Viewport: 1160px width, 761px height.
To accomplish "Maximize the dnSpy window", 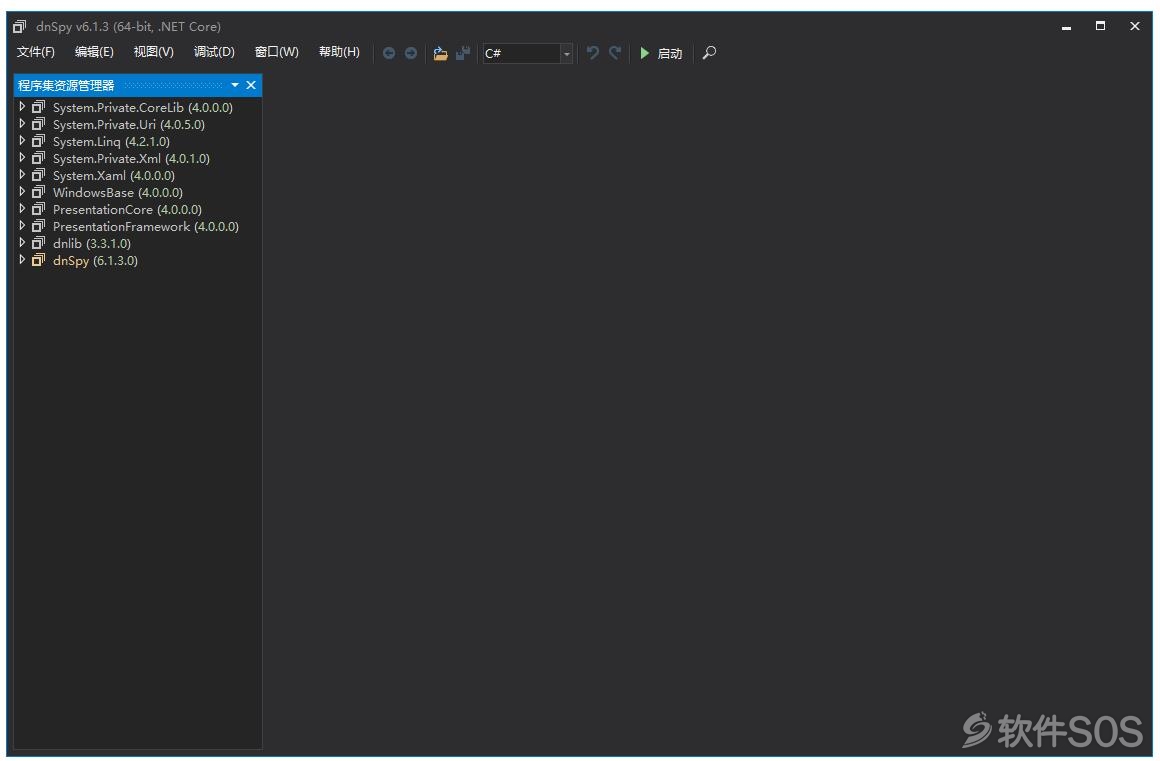I will (1100, 26).
